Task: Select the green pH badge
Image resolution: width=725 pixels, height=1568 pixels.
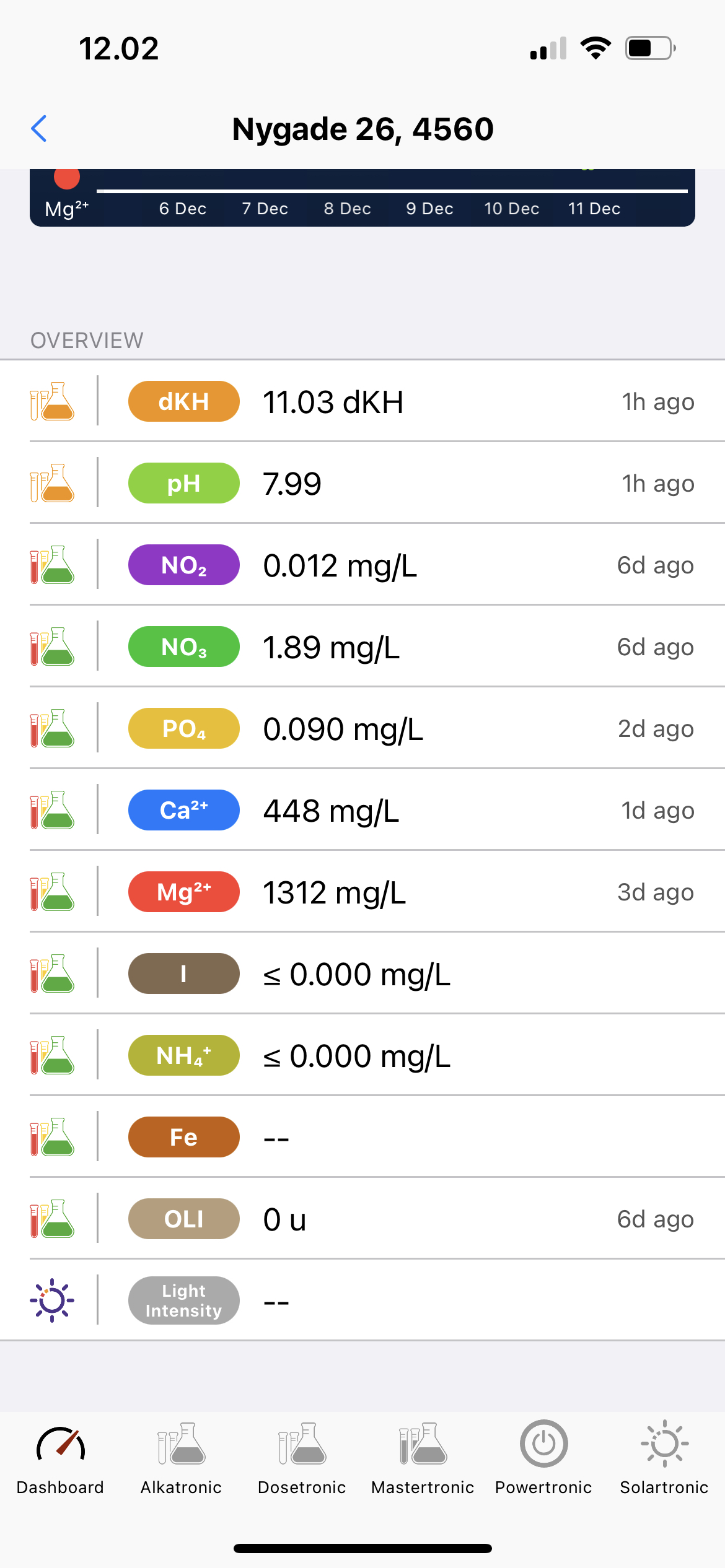Action: pyautogui.click(x=184, y=483)
